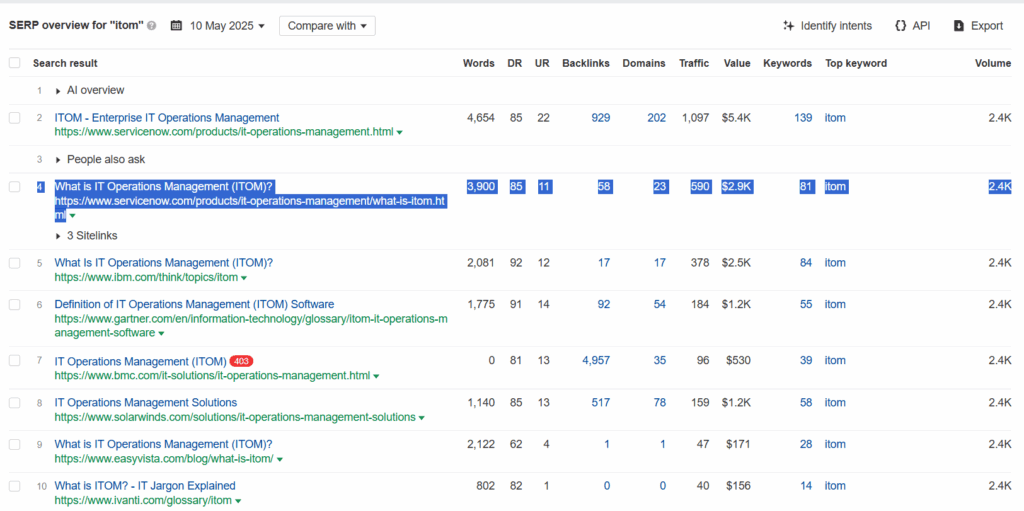Click the help icon beside "itom" title
Image resolution: width=1024 pixels, height=511 pixels.
point(152,26)
